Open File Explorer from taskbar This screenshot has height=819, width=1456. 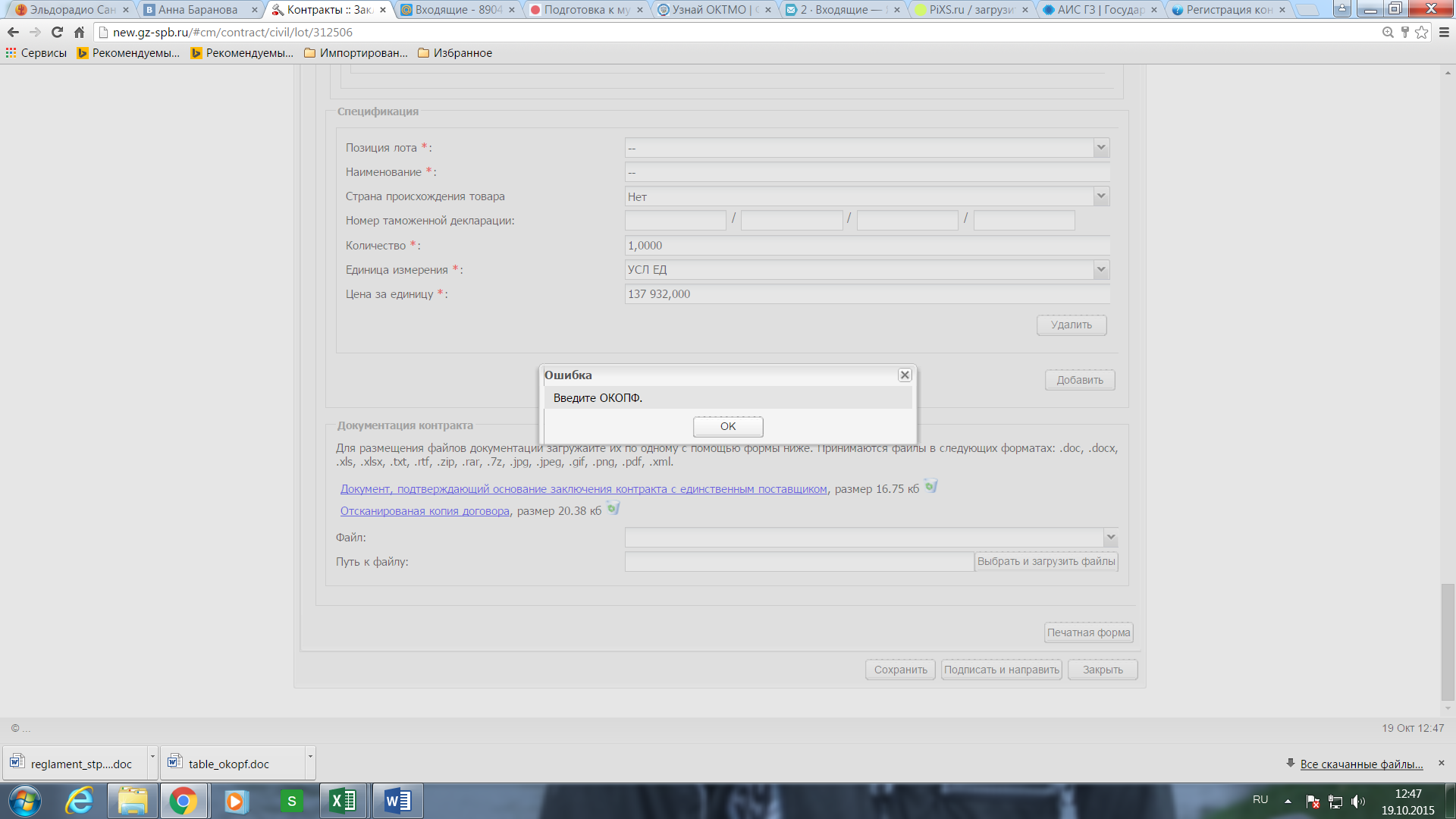(133, 801)
